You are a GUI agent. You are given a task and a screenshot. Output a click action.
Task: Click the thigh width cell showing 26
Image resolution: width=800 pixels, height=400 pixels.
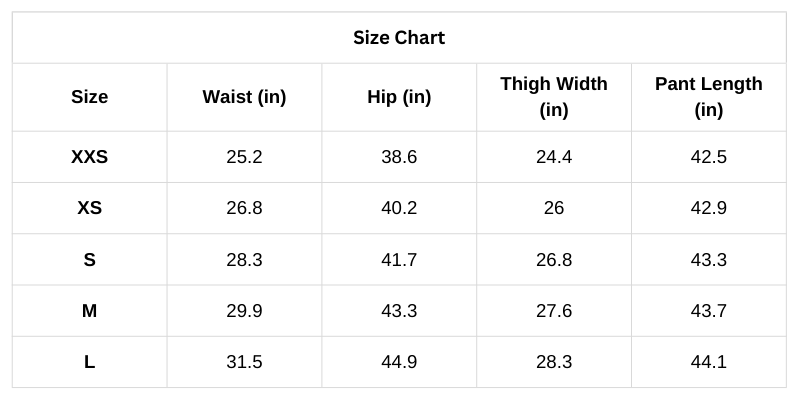point(554,208)
